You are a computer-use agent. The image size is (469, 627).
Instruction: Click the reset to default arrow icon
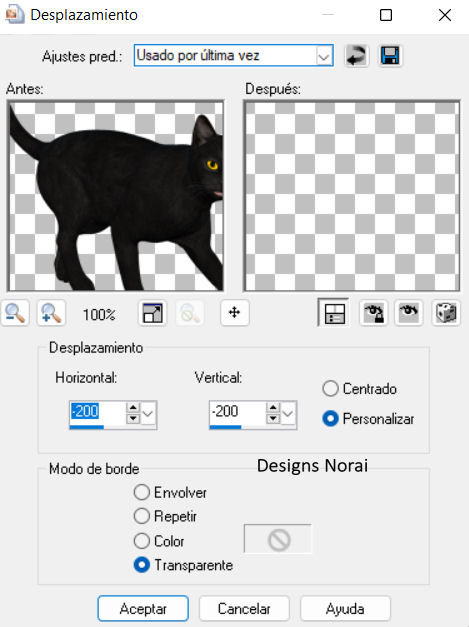[x=356, y=56]
